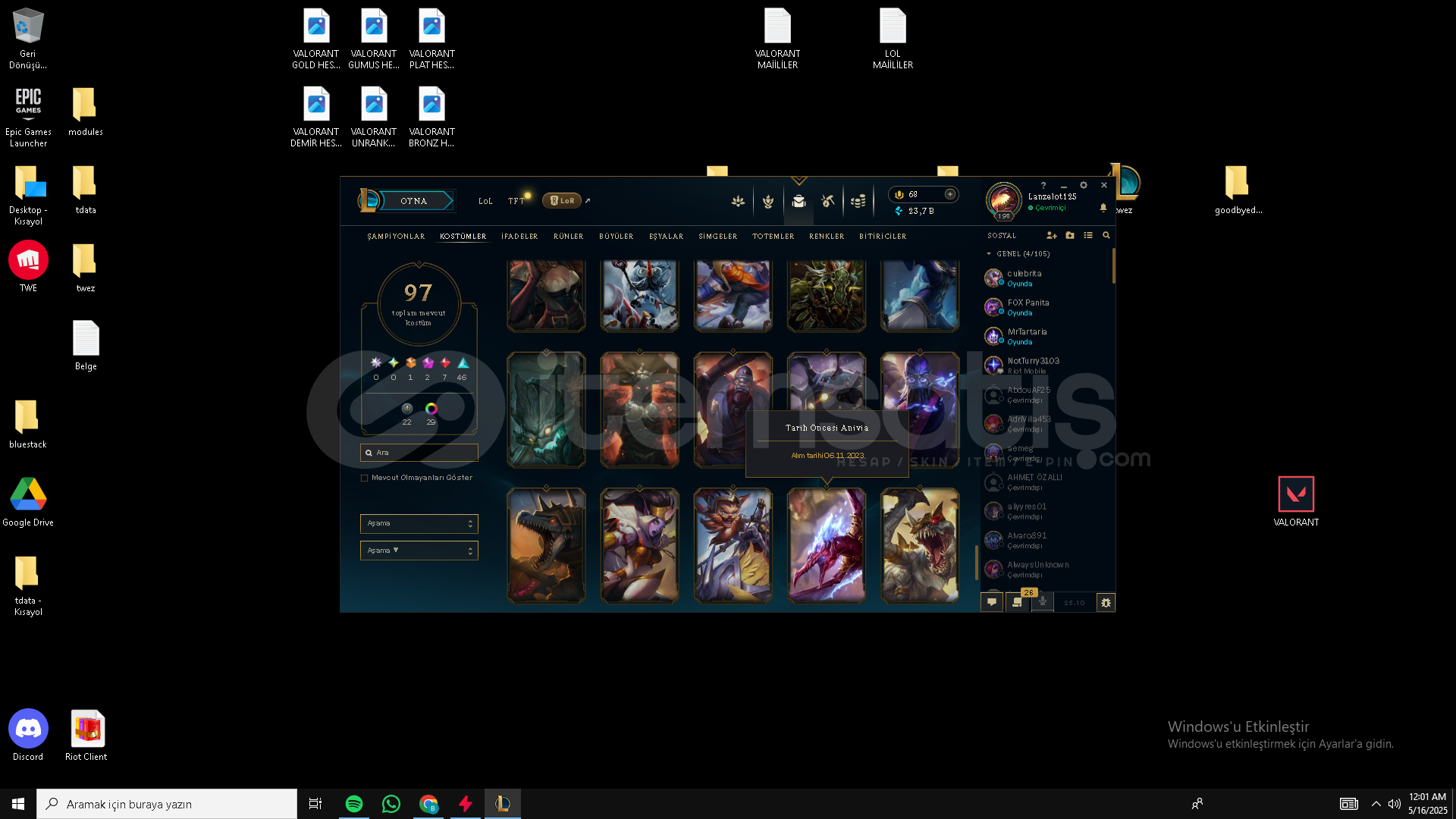The width and height of the screenshot is (1456, 819).
Task: Open the Loot hammer icon
Action: (x=828, y=201)
